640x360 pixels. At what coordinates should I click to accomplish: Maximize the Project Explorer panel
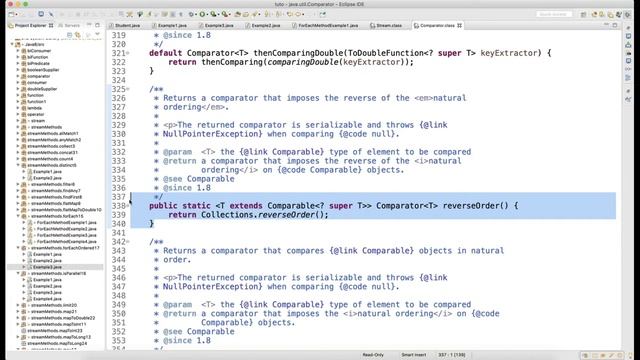97,25
